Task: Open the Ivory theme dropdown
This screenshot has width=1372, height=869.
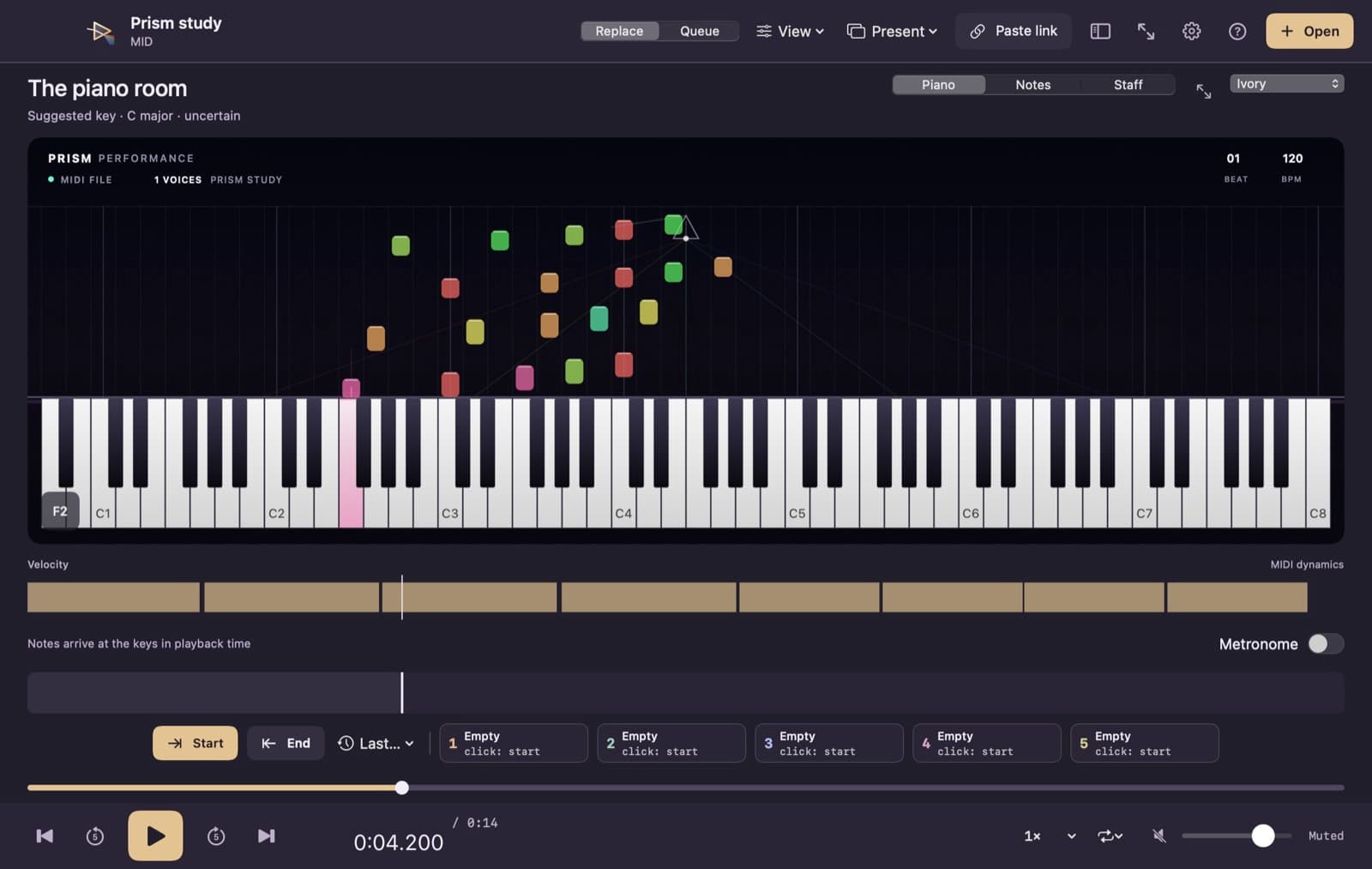Action: tap(1286, 83)
